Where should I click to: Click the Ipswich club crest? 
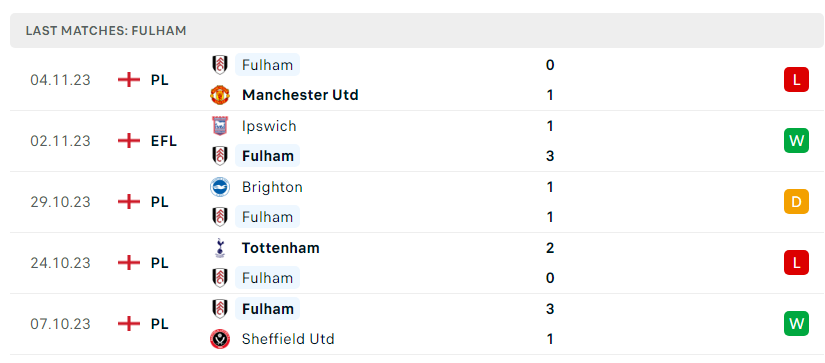pyautogui.click(x=219, y=126)
